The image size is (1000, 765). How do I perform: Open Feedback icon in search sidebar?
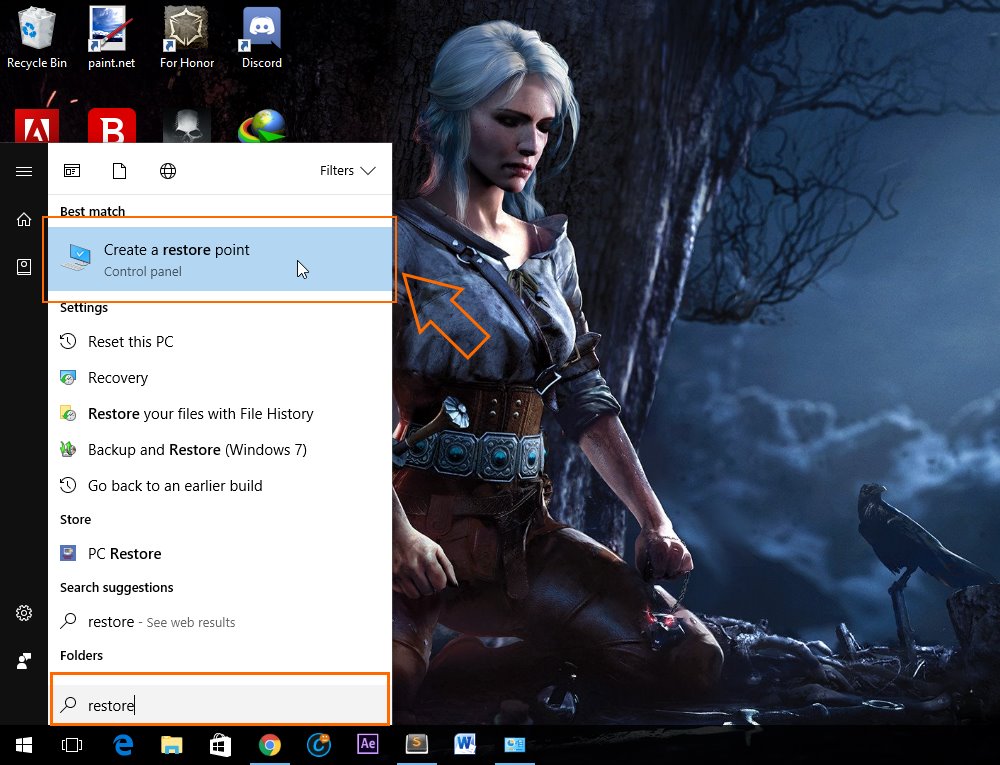(24, 661)
